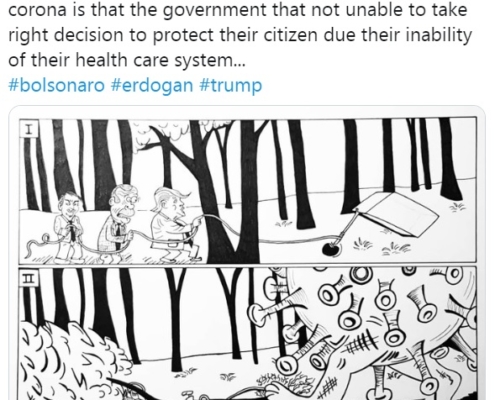Open the #bolsonaro hashtag link
Image resolution: width=495 pixels, height=400 pixels.
tap(56, 85)
